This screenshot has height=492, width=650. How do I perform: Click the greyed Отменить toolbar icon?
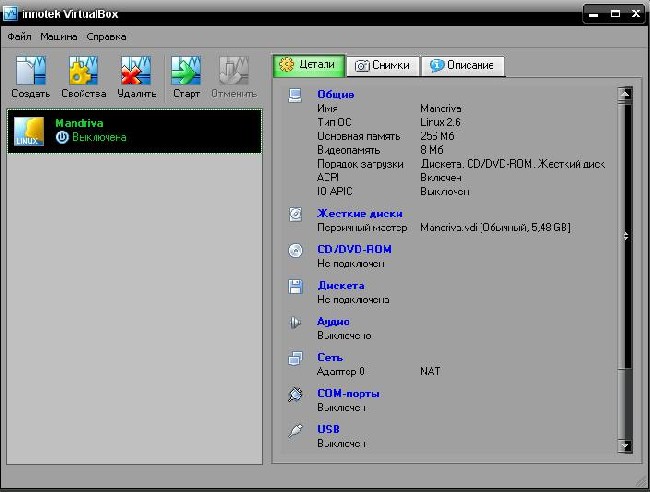coord(234,71)
